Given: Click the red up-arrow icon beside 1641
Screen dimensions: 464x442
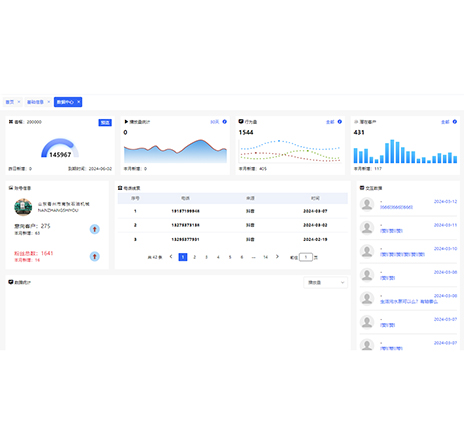Looking at the screenshot, I should 95,256.
